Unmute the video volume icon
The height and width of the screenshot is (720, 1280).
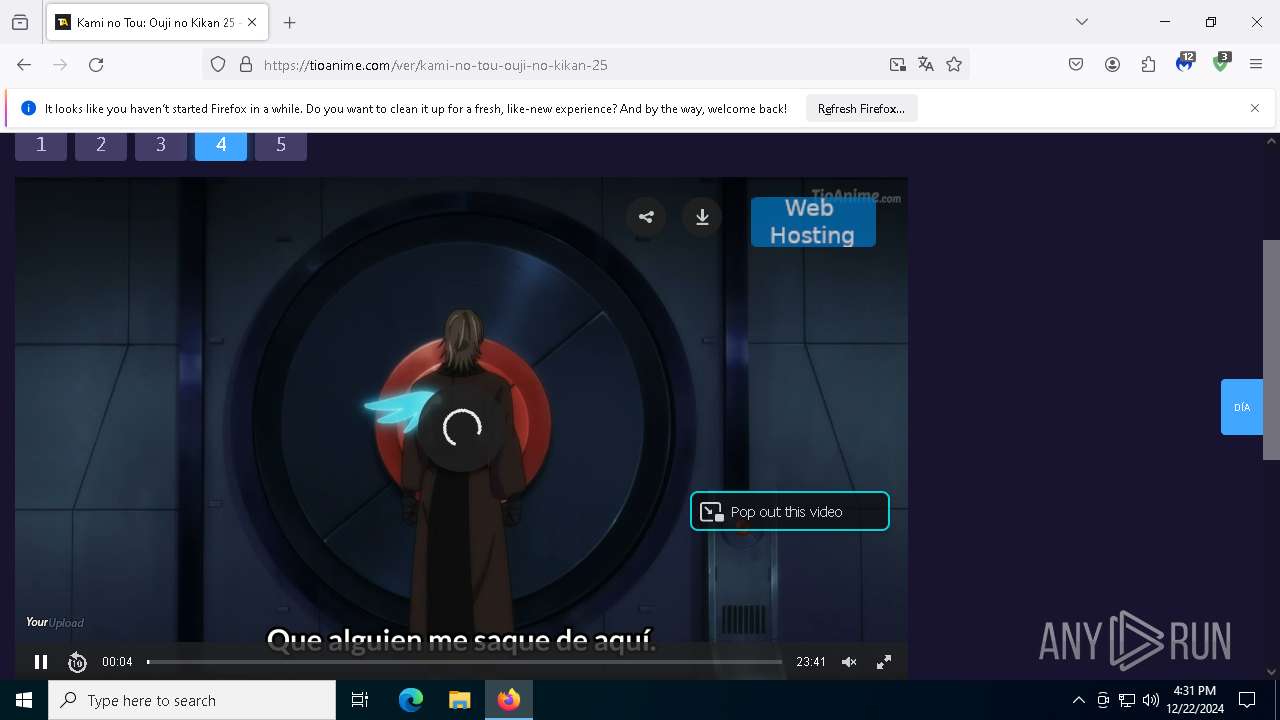(849, 662)
